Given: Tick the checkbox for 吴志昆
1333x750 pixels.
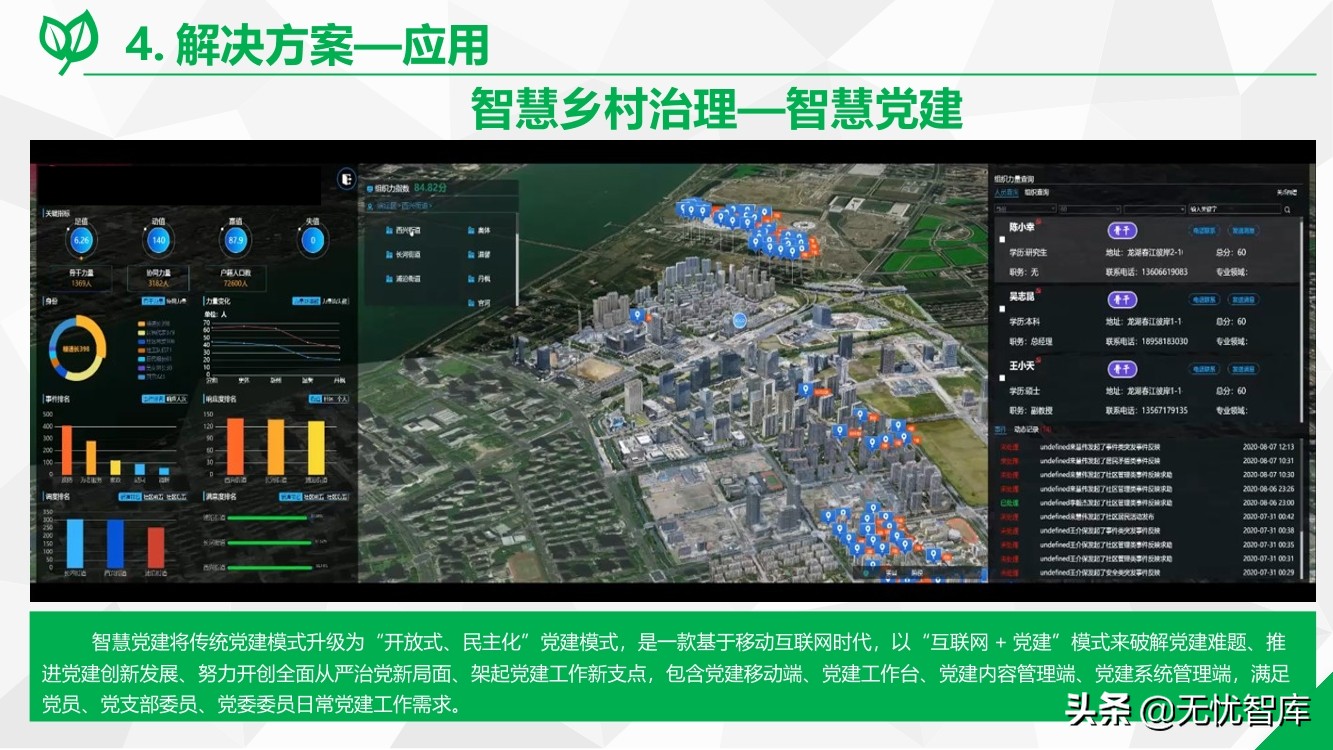Looking at the screenshot, I should [1002, 309].
